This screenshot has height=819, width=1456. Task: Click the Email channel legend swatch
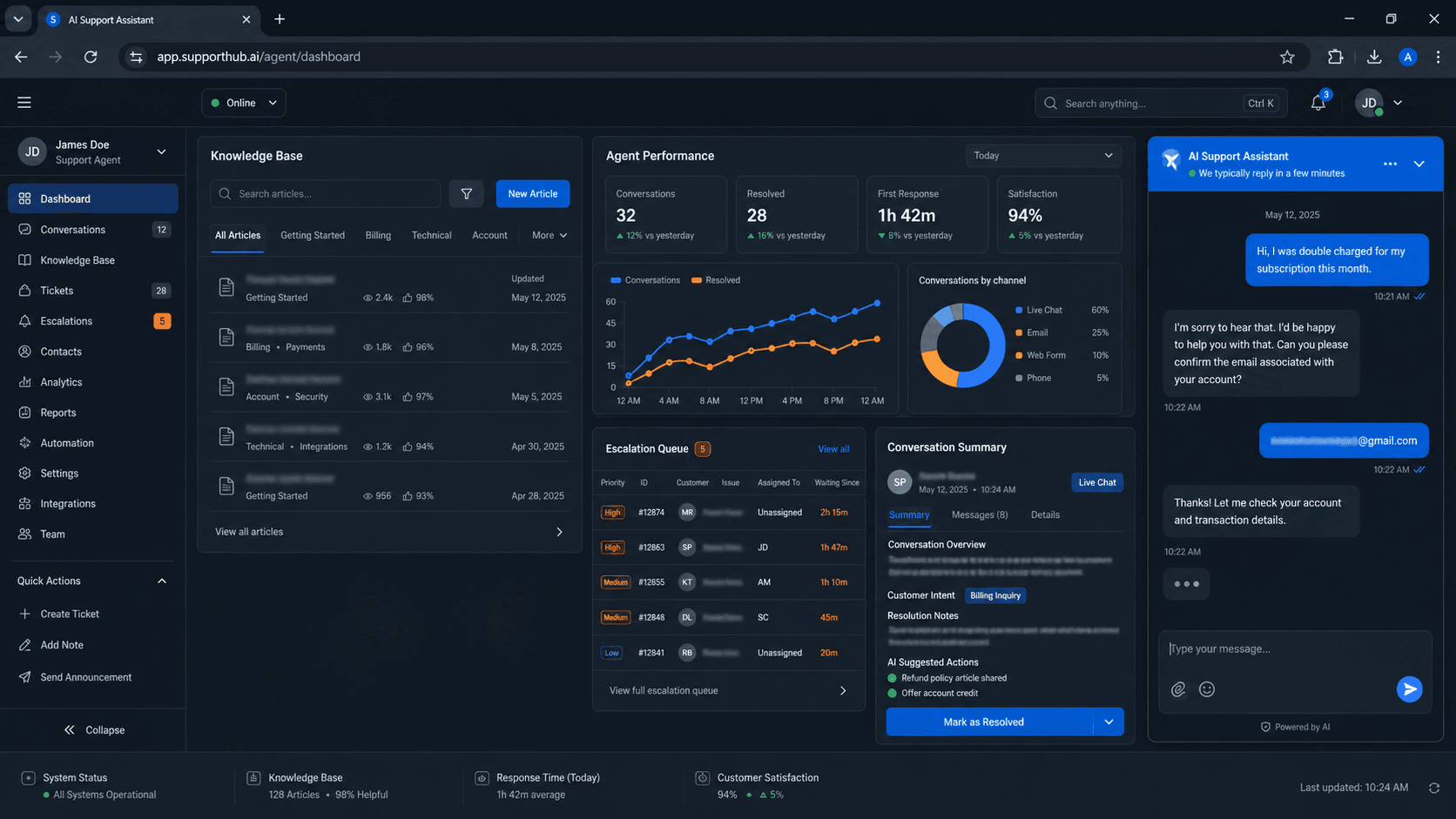1019,333
